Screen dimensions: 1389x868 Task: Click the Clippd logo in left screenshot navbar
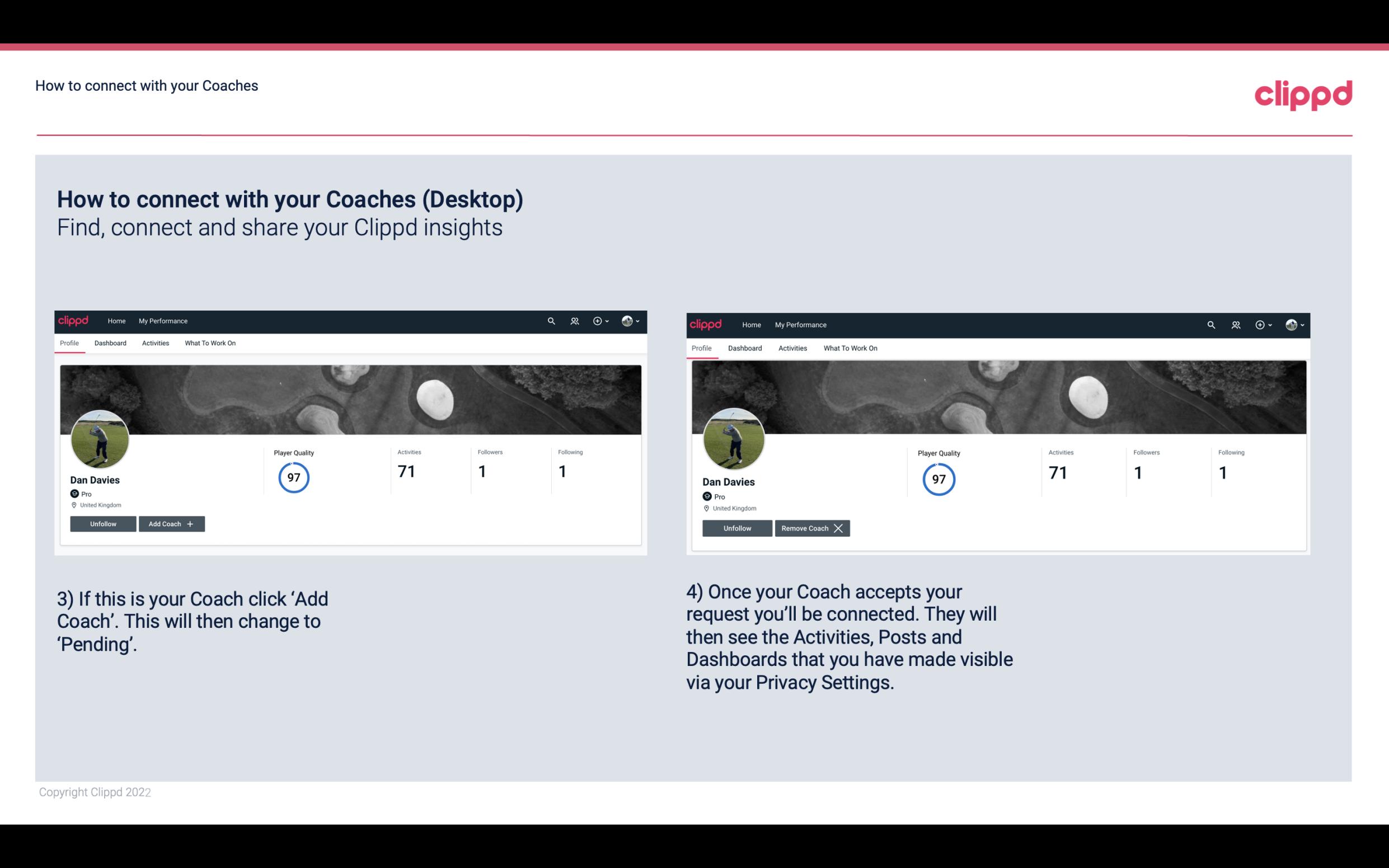click(75, 320)
